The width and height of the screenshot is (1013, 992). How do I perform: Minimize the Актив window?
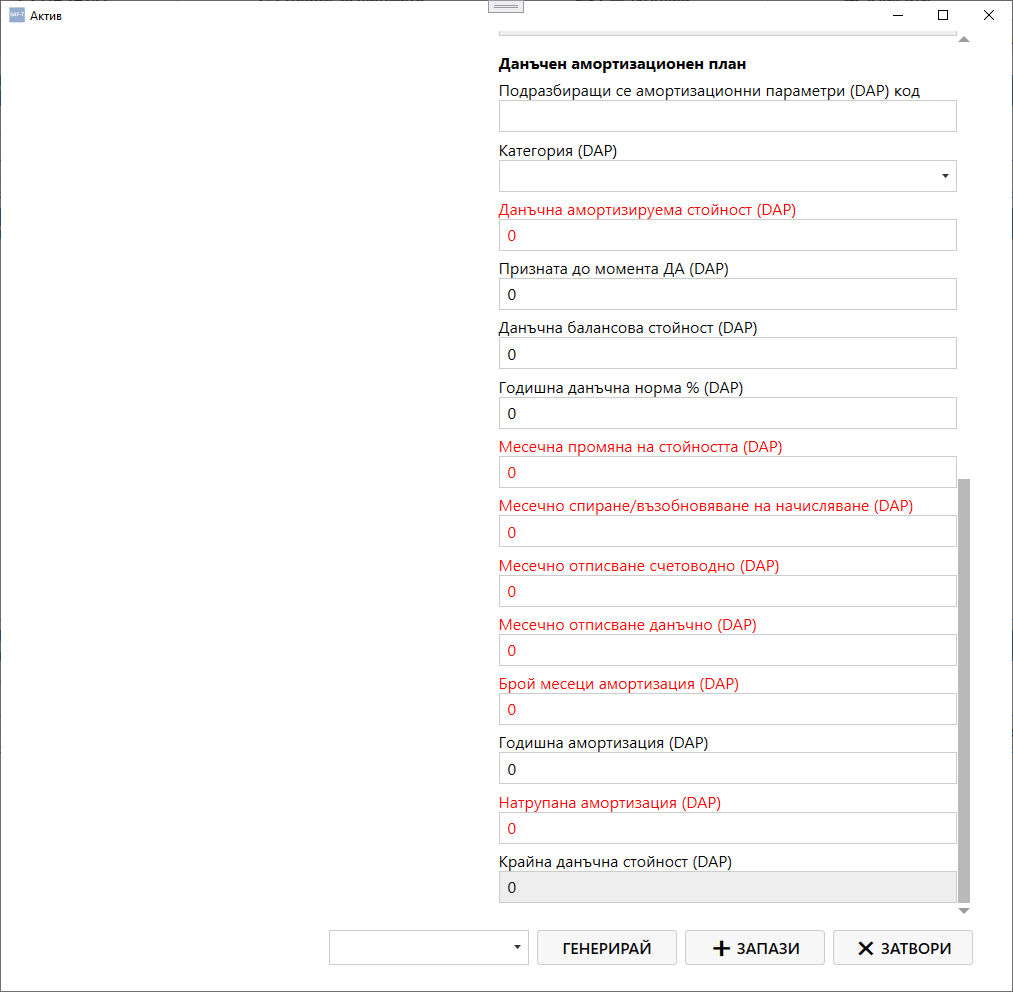(x=898, y=15)
